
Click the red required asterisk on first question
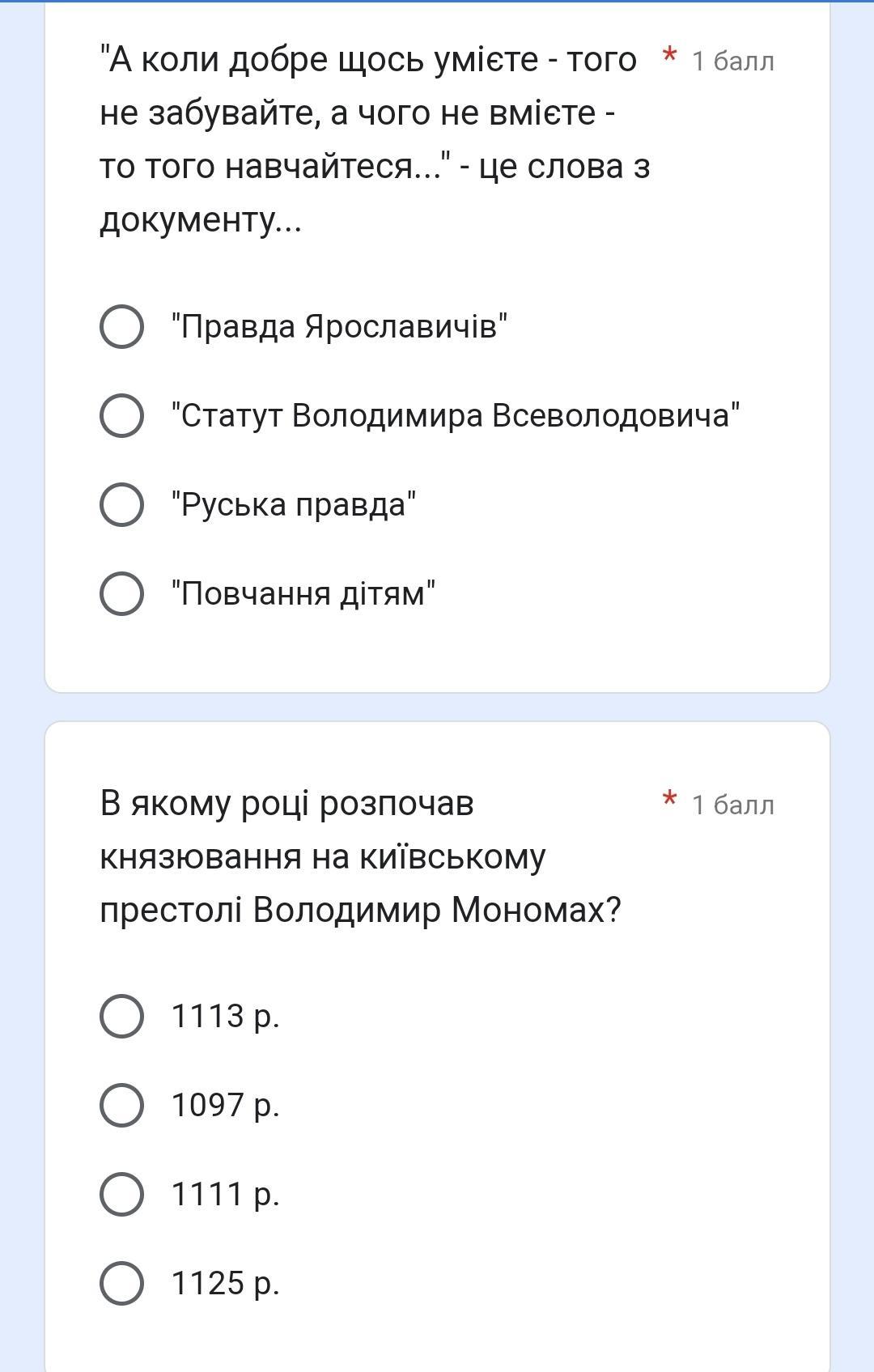point(669,57)
